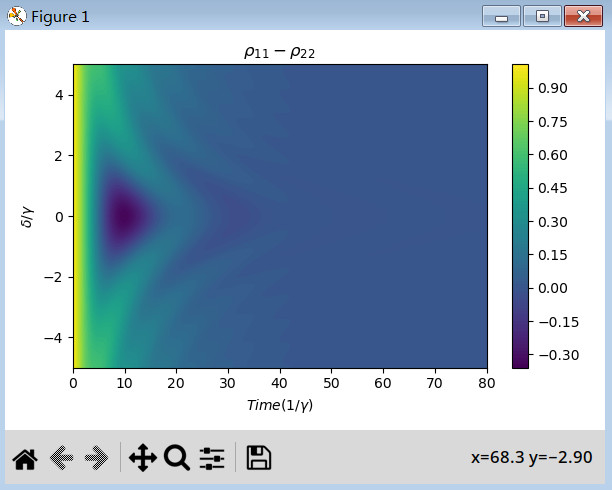The height and width of the screenshot is (490, 612).
Task: Go back to the previous view
Action: [x=61, y=458]
